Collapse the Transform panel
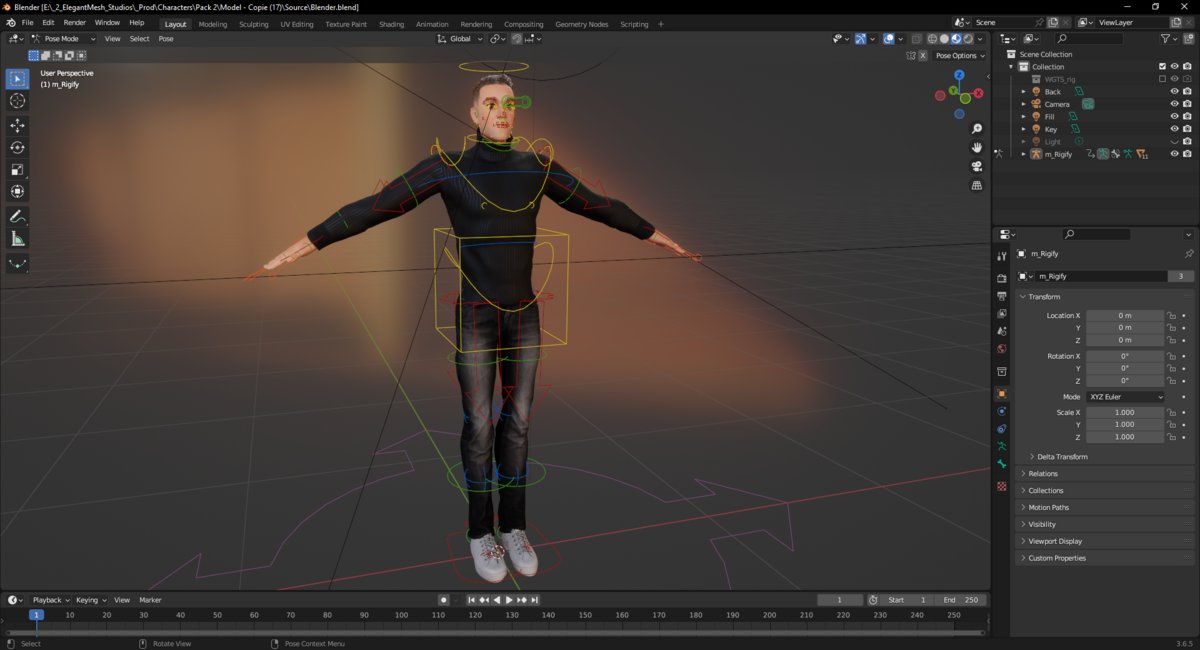Screen dimensions: 1200x650 [1044, 297]
